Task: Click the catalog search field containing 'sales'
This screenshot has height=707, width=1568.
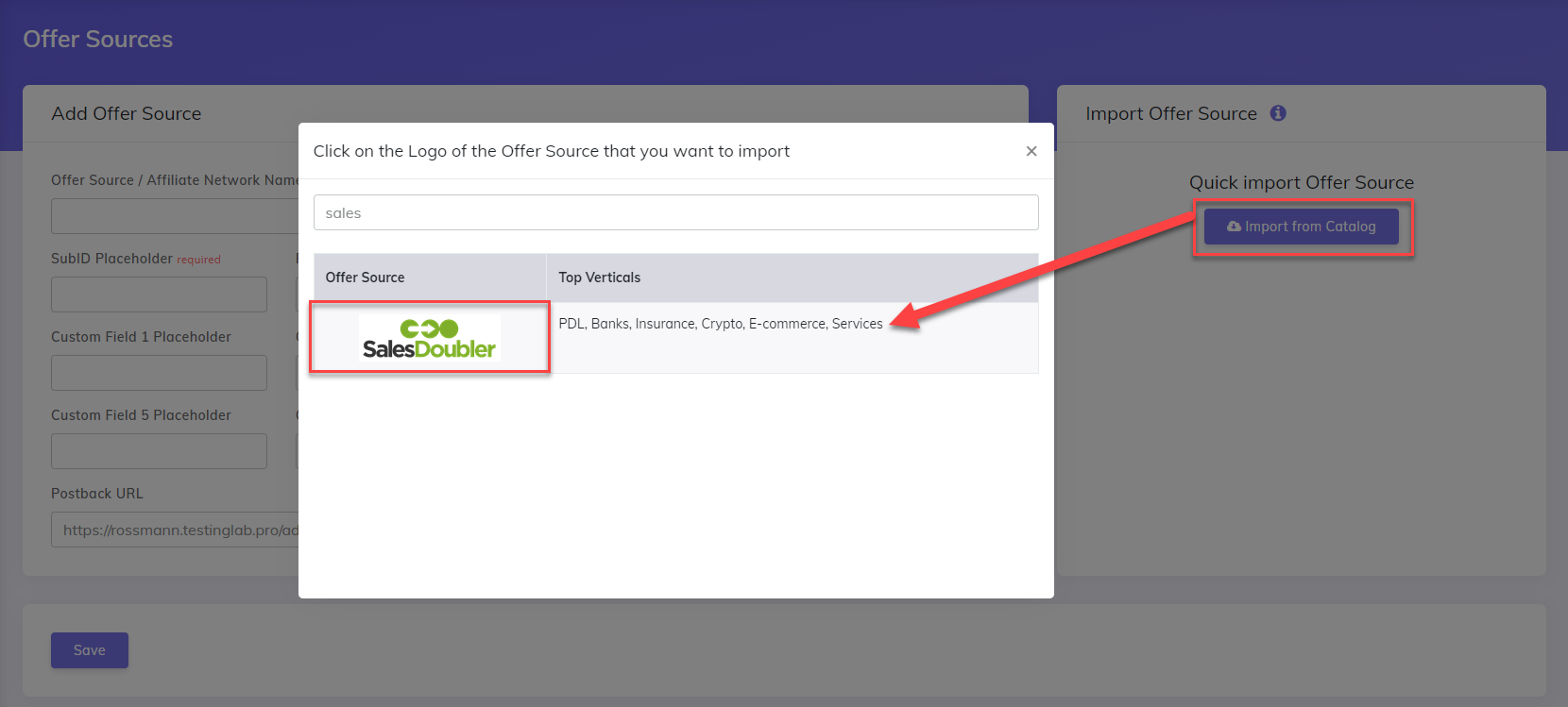Action: click(x=676, y=212)
